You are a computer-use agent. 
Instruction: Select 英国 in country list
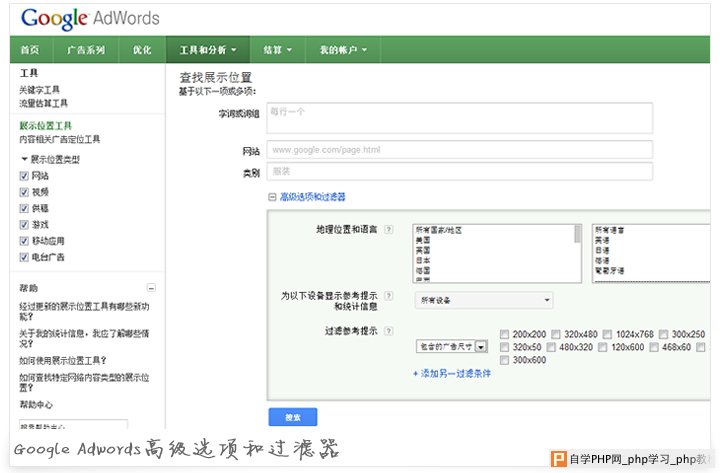pos(423,250)
